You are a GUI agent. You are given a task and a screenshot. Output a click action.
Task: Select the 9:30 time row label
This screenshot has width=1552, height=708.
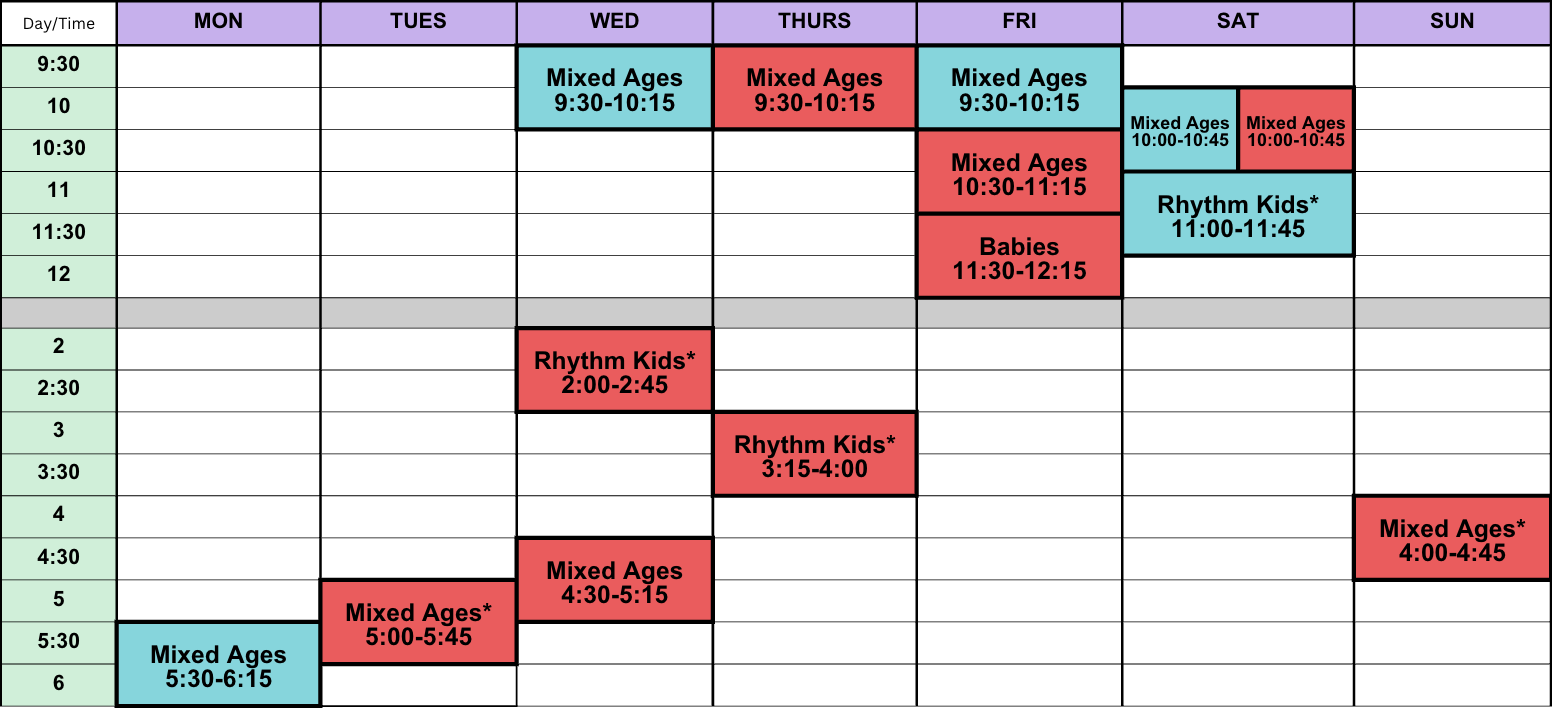(x=58, y=66)
